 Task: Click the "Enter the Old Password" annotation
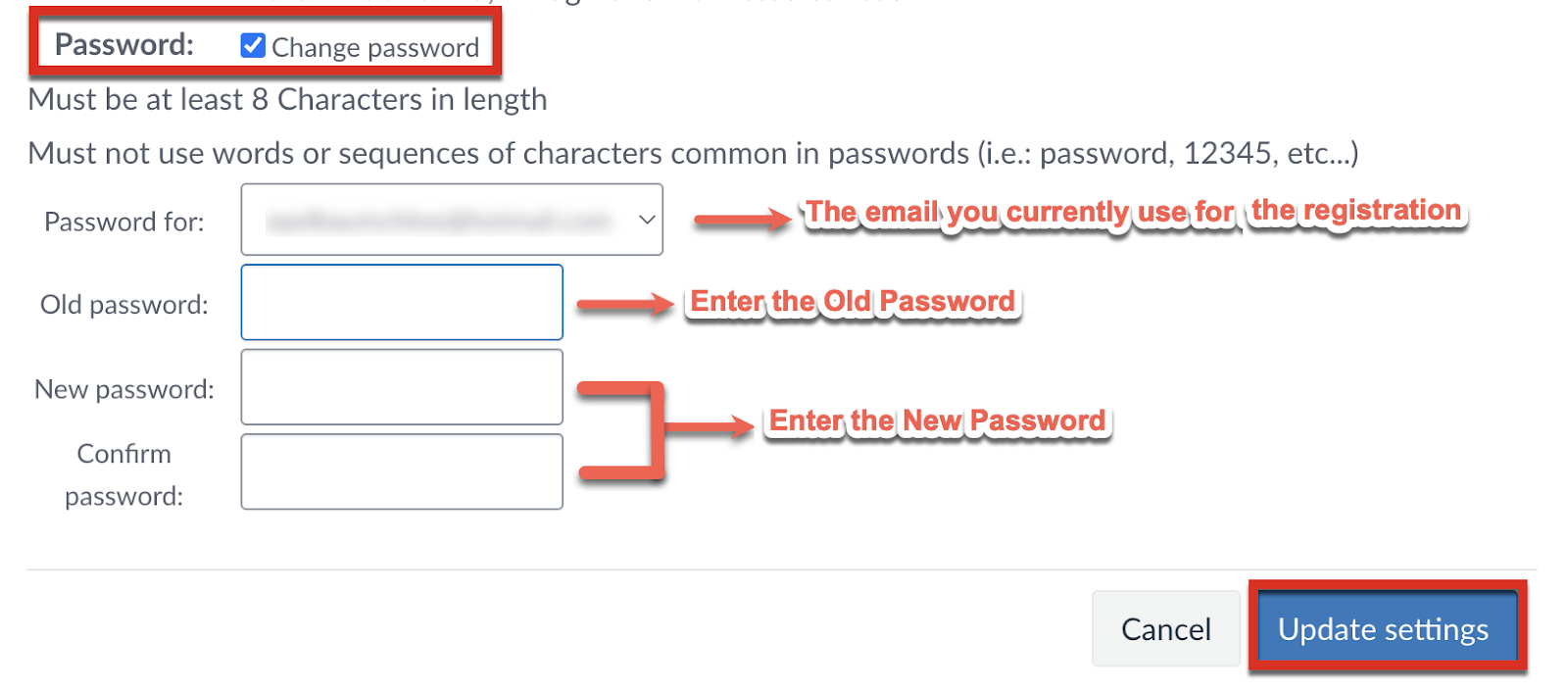pyautogui.click(x=853, y=302)
